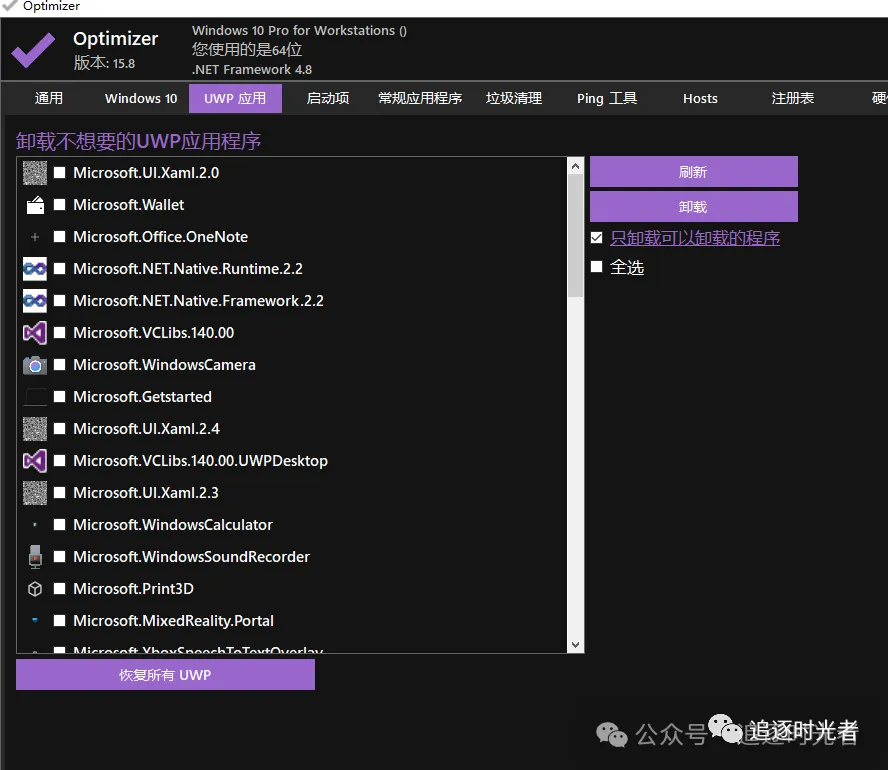888x770 pixels.
Task: Tick the Microsoft.Print3D checkbox
Action: [x=59, y=589]
